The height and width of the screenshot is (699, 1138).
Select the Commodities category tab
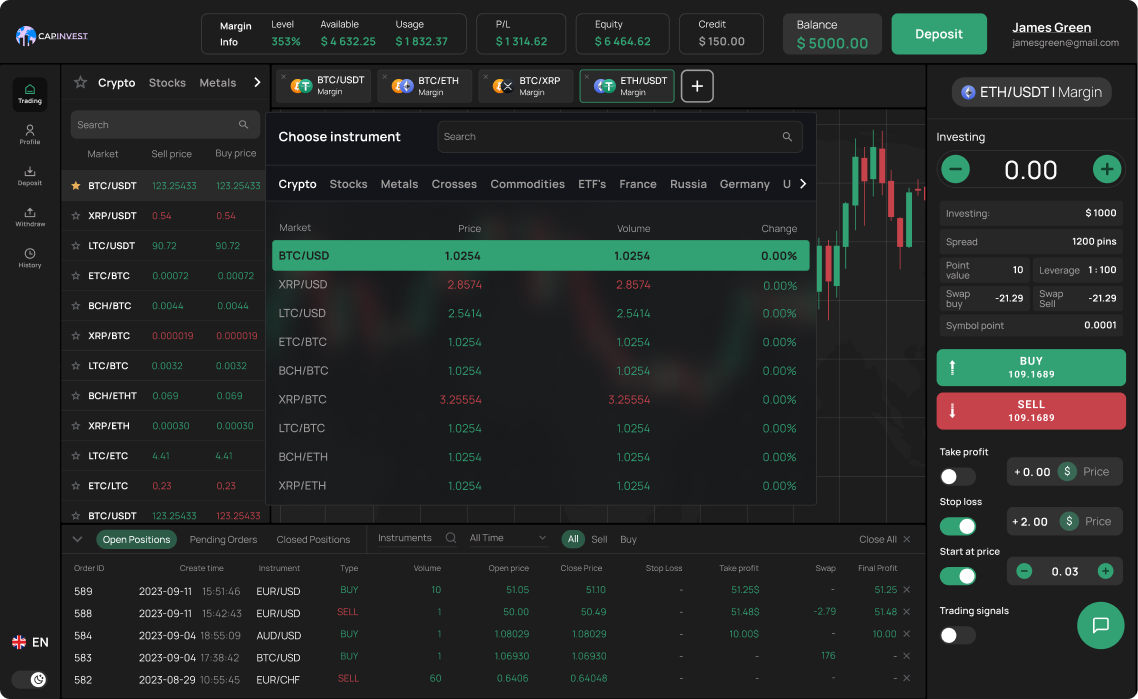click(527, 184)
